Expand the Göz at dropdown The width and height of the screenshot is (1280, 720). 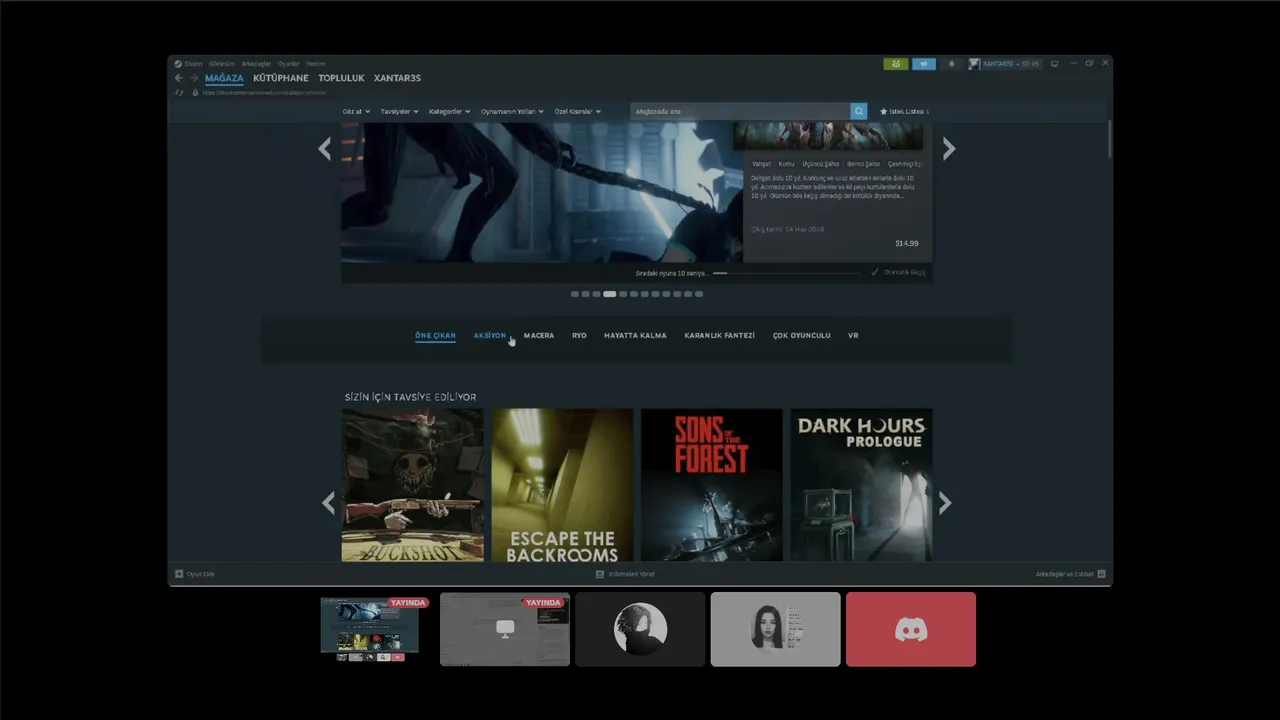(x=356, y=111)
